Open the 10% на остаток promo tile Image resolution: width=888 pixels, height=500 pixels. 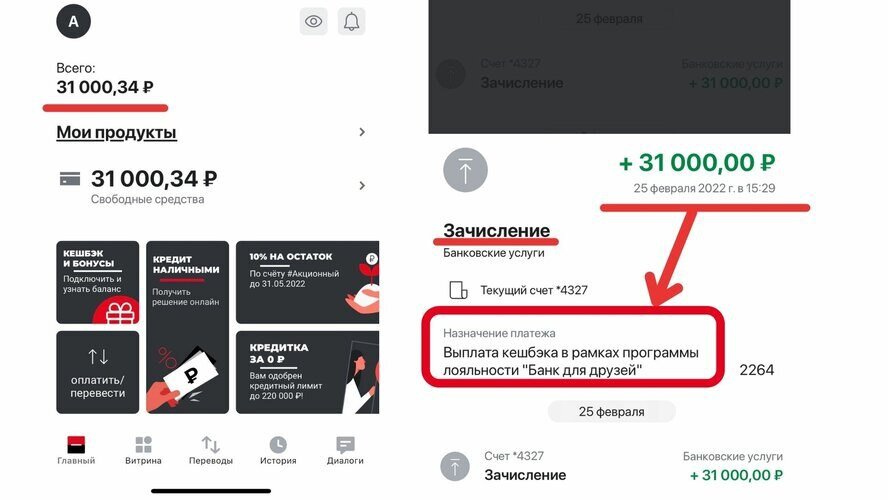click(x=308, y=282)
